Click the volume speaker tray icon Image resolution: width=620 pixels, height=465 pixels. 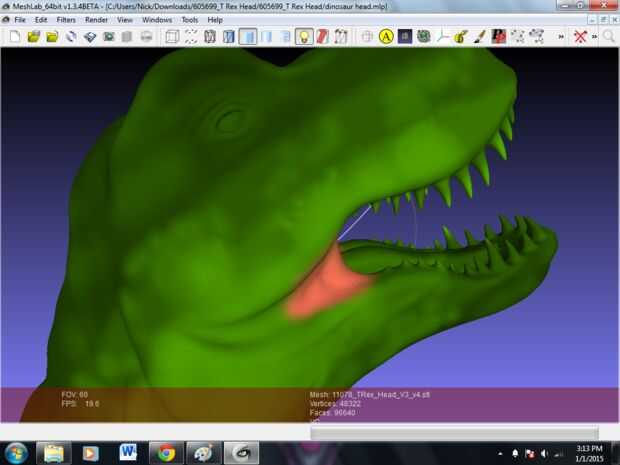tap(544, 454)
